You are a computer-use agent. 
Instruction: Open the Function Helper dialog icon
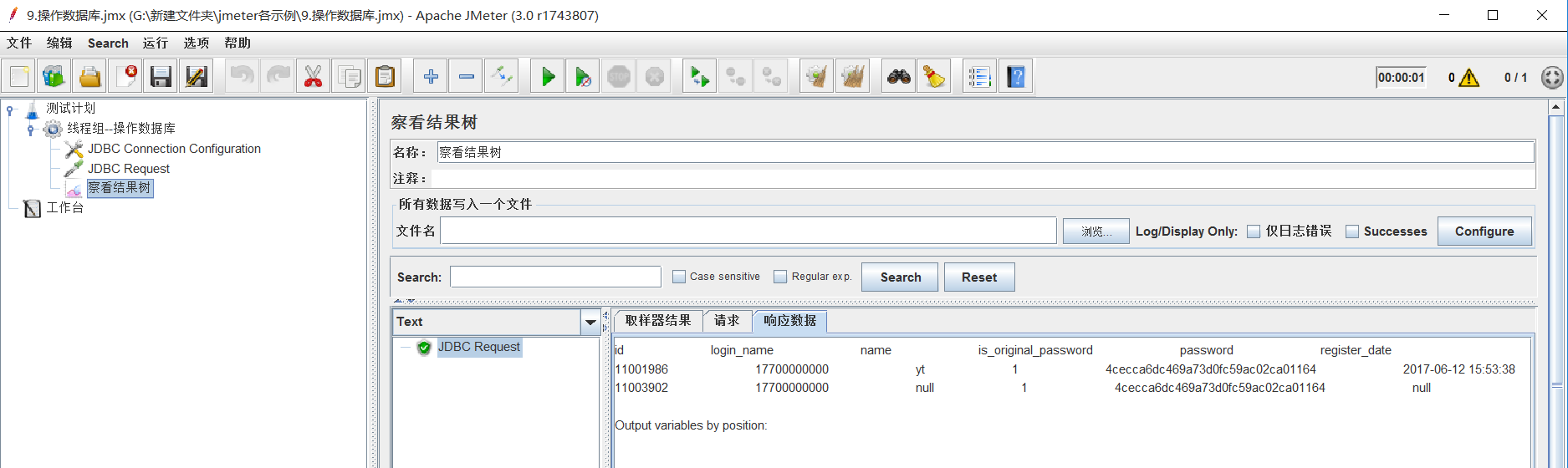[979, 77]
